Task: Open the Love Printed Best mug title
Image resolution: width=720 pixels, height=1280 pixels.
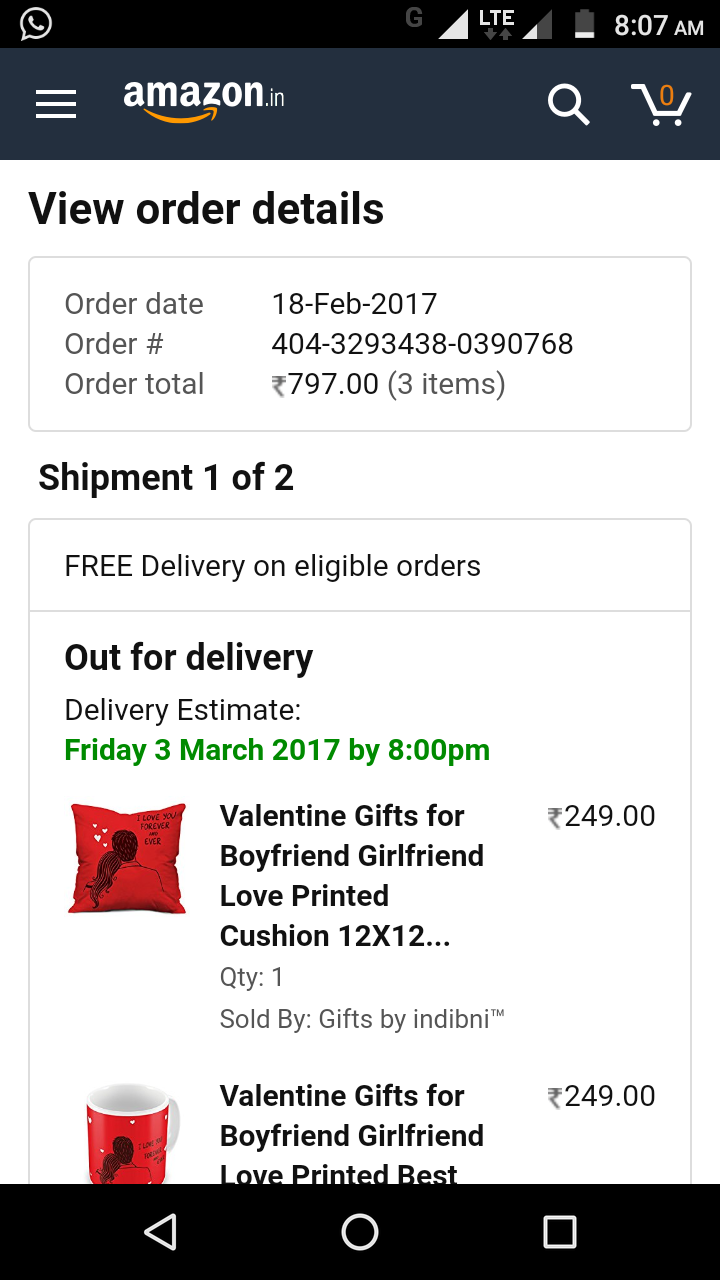Action: tap(352, 1135)
